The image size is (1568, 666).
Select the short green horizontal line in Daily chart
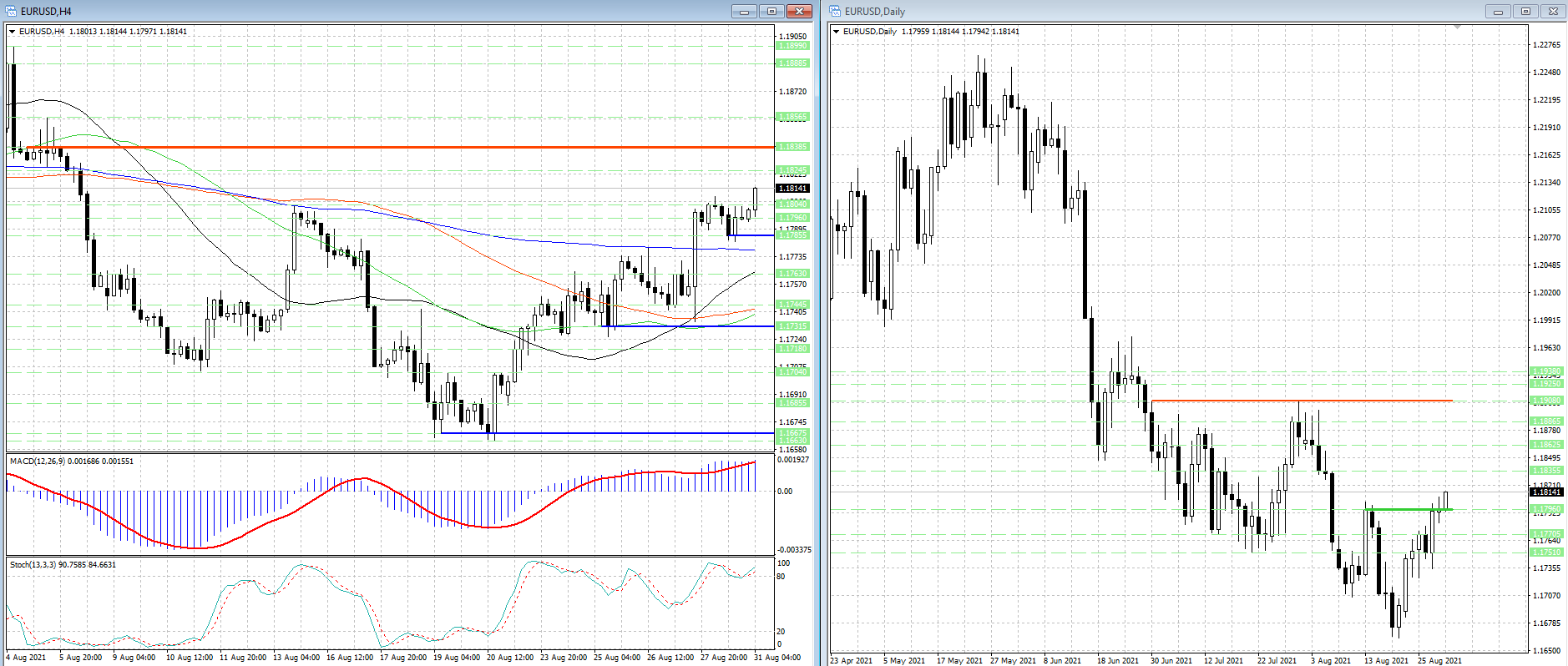point(1408,509)
